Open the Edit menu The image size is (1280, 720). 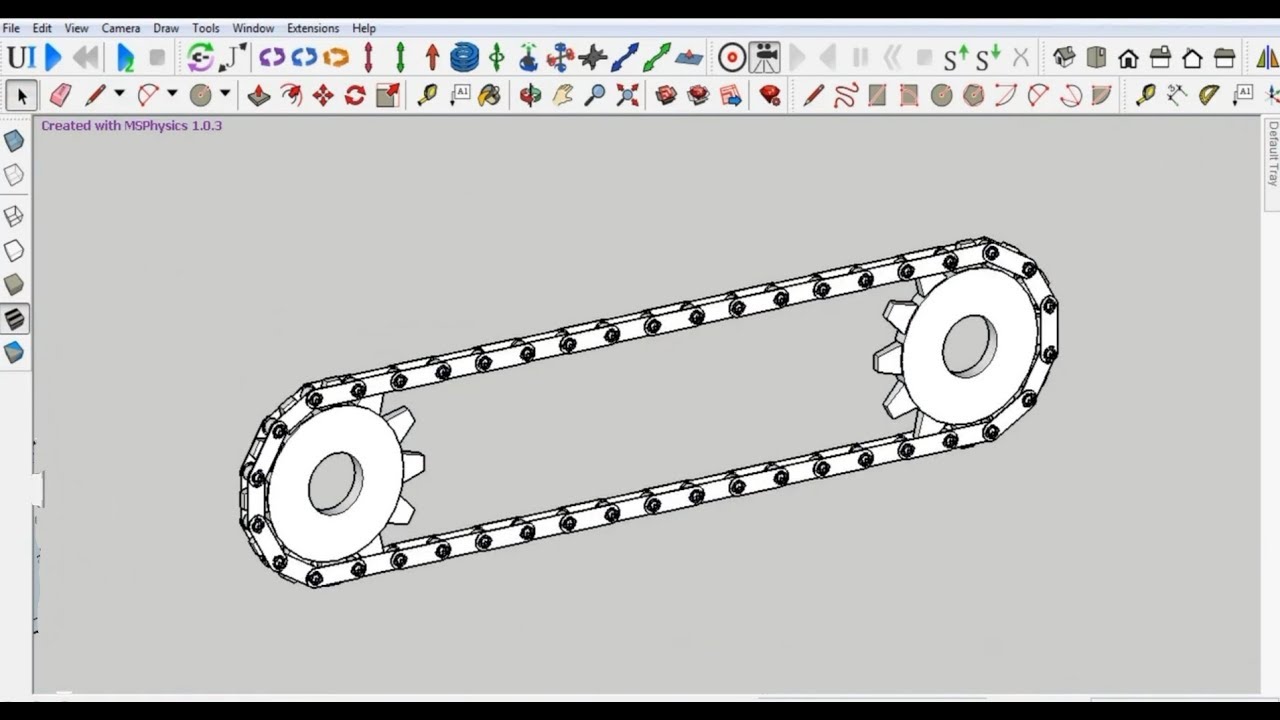coord(42,28)
